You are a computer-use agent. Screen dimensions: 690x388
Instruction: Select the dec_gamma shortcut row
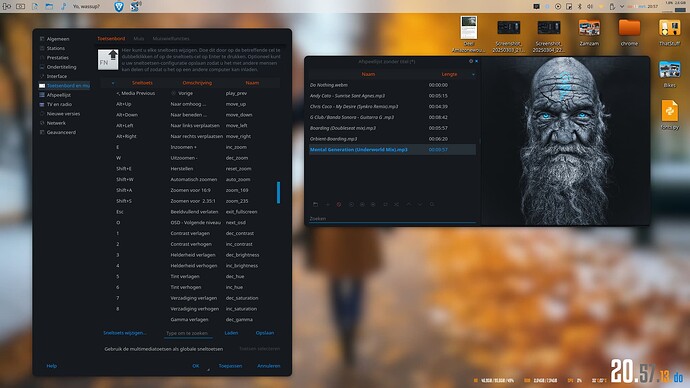[189, 319]
